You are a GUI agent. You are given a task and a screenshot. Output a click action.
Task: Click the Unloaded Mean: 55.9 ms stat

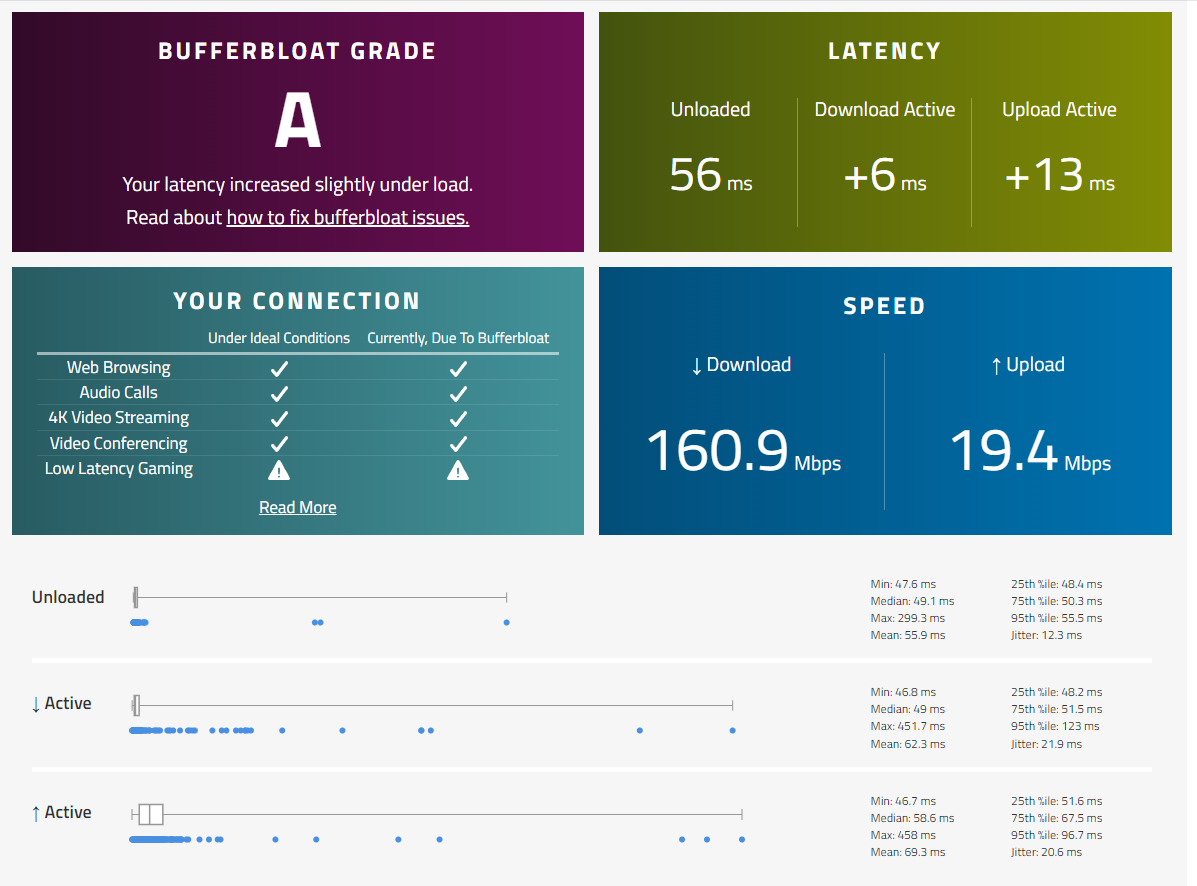[x=908, y=635]
